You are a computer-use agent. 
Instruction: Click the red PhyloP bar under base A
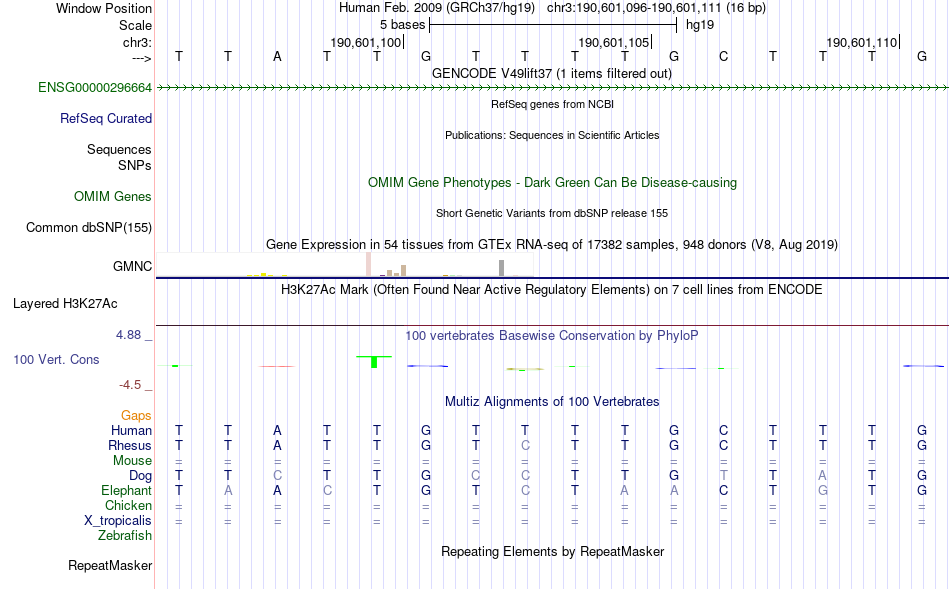[277, 366]
